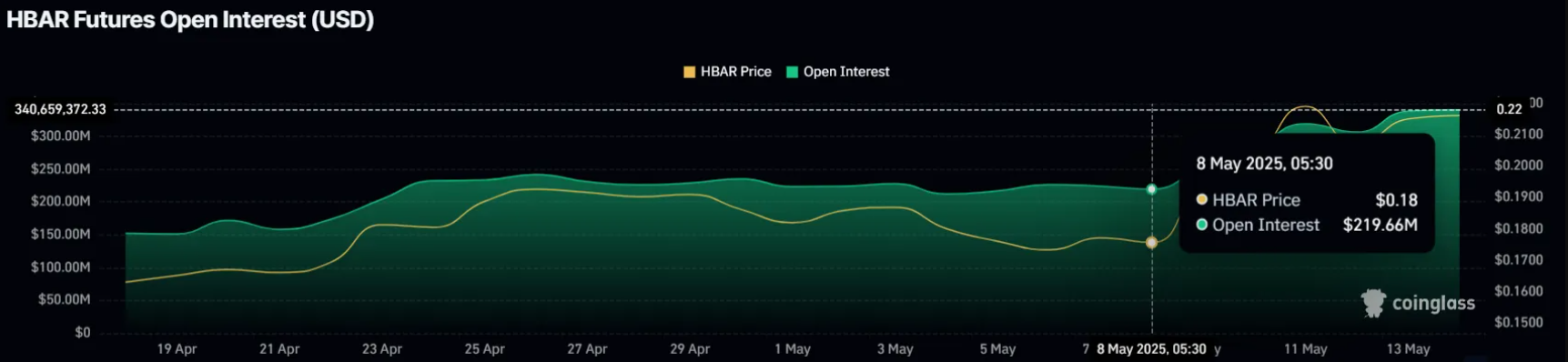Select the 13 May date label
This screenshot has height=362, width=1568.
click(1409, 349)
